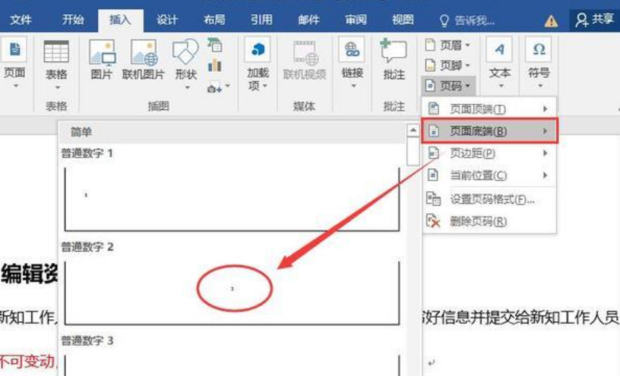Image resolution: width=620 pixels, height=376 pixels.
Task: Select the 普通数字 1 page number thumbnail
Action: pos(232,199)
